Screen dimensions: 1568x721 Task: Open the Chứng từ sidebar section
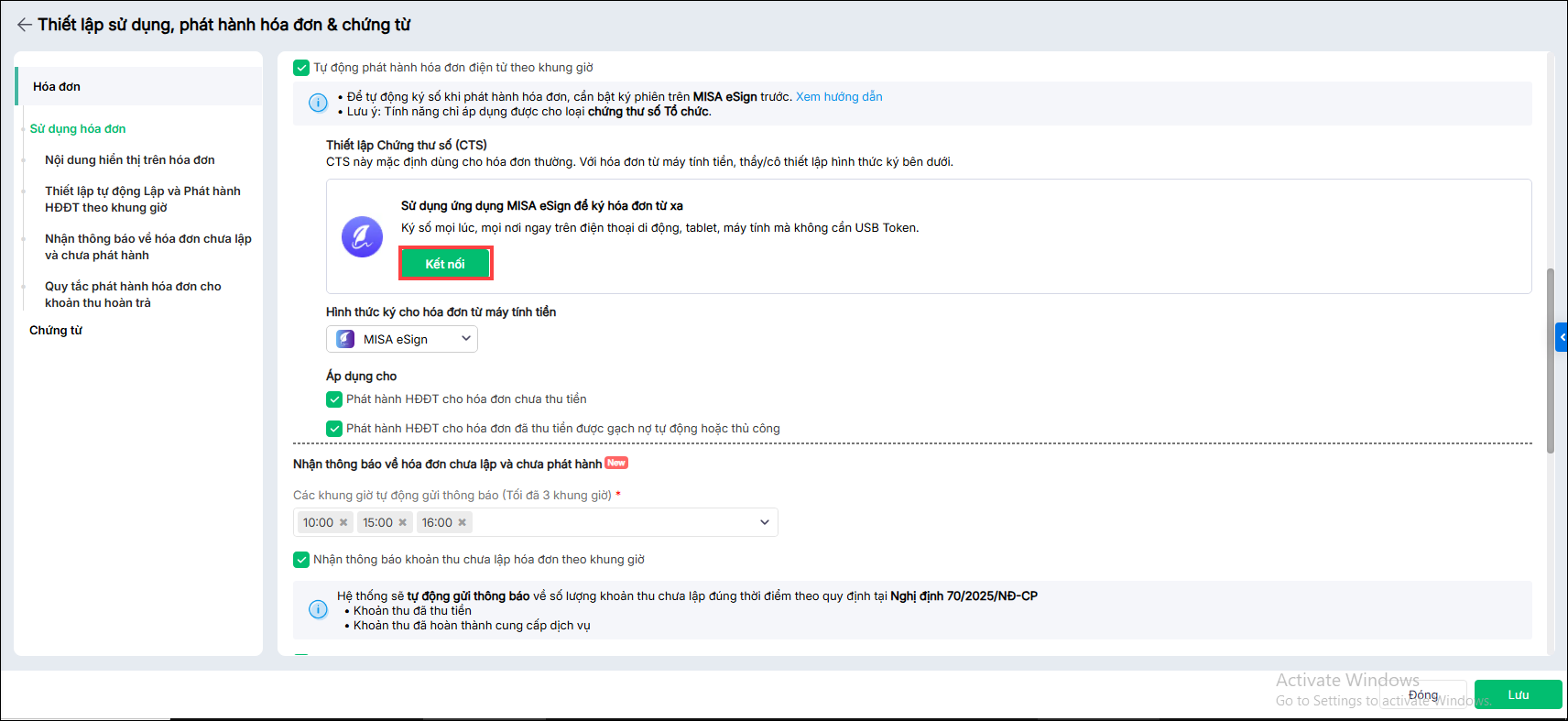pos(56,331)
